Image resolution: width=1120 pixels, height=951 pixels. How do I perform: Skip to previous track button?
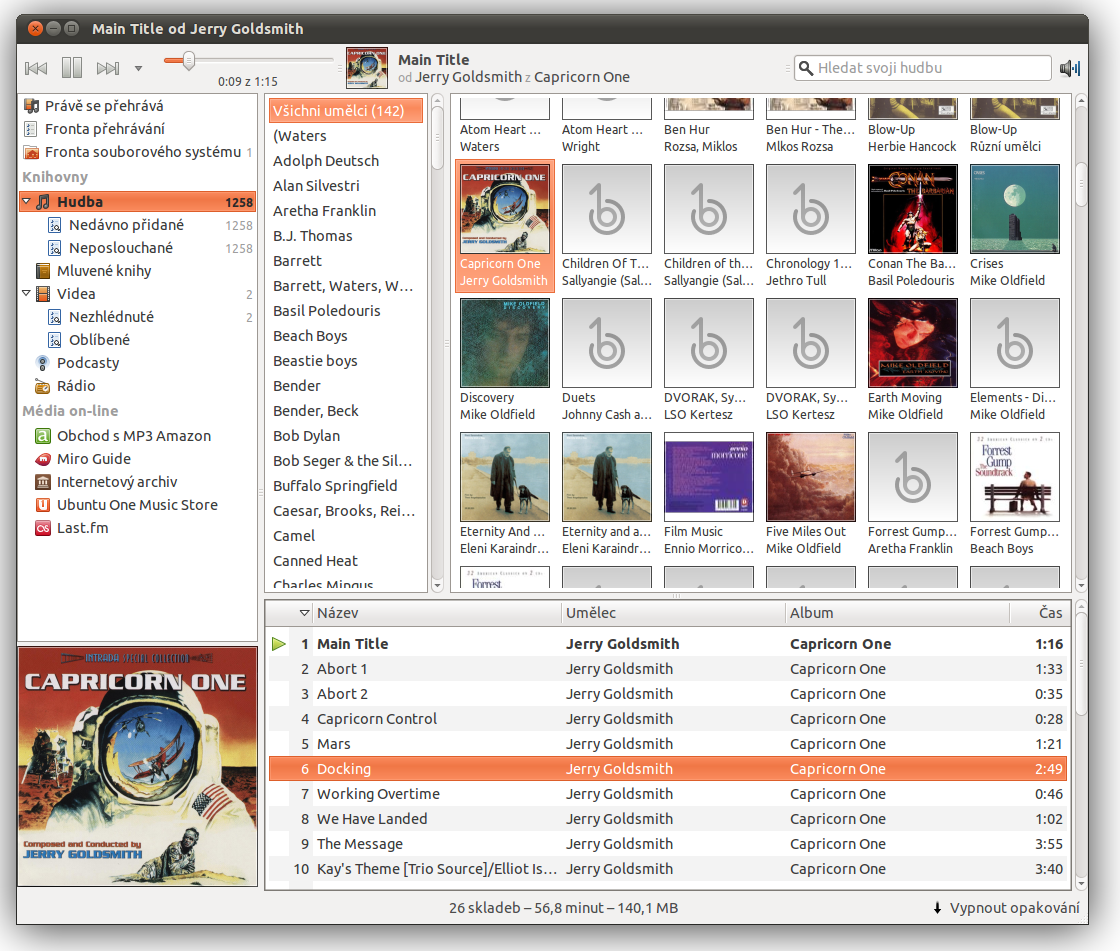click(36, 69)
